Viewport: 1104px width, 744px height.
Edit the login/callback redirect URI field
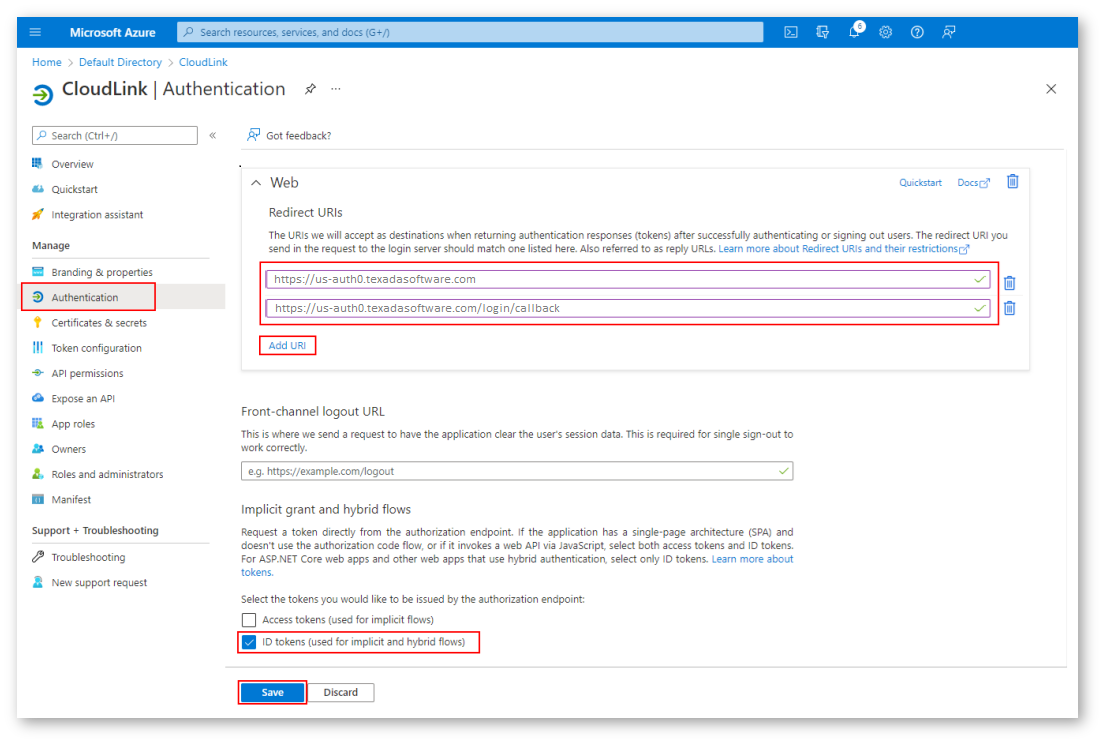[628, 308]
